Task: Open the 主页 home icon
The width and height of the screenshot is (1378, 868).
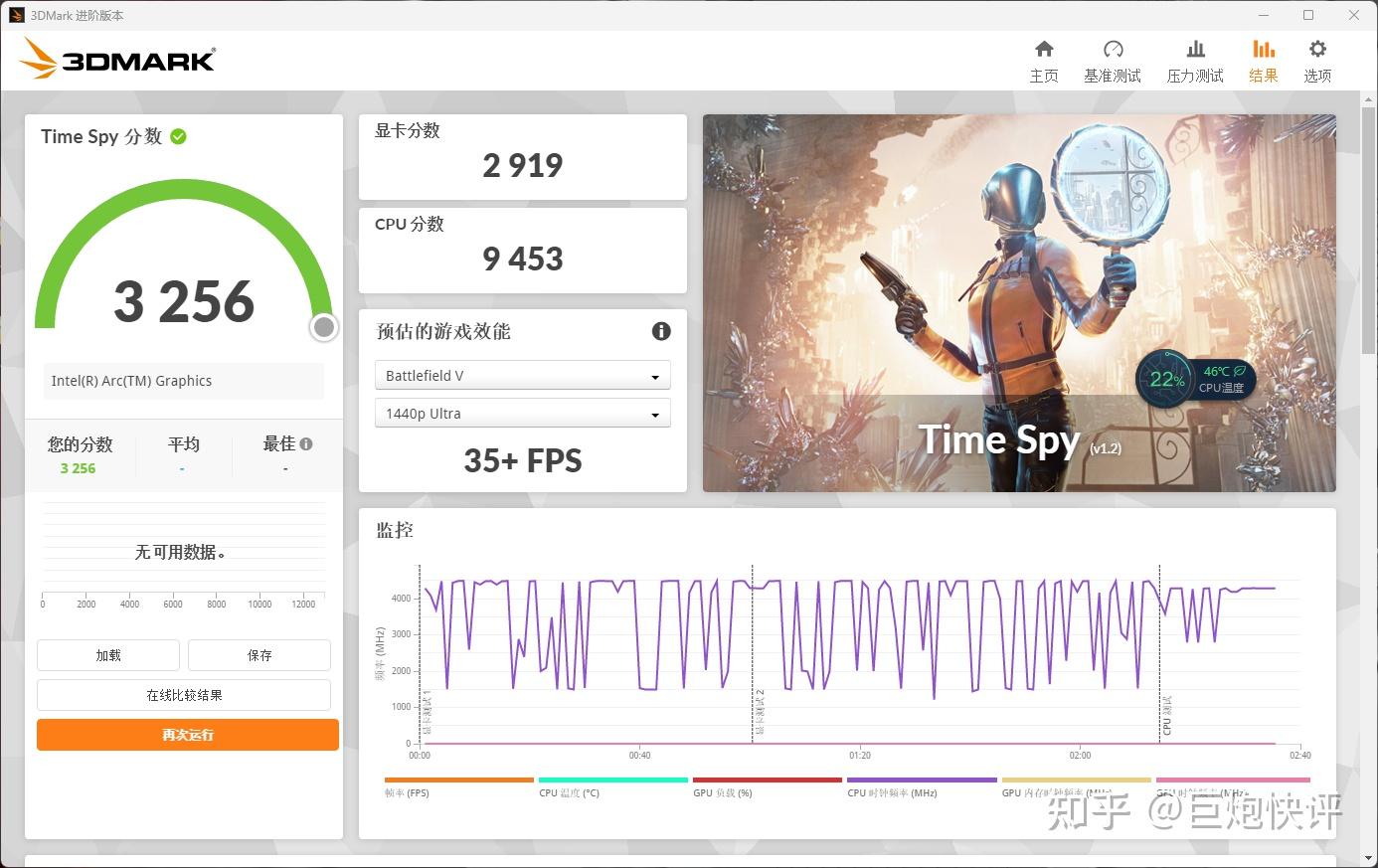Action: point(1044,49)
